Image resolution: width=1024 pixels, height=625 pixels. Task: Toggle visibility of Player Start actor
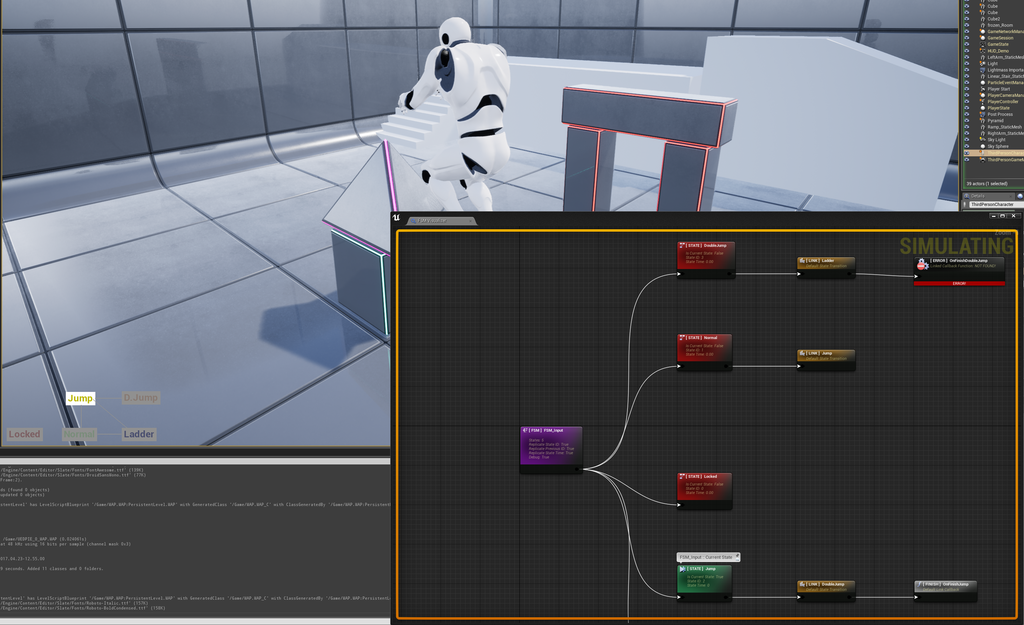pos(966,89)
